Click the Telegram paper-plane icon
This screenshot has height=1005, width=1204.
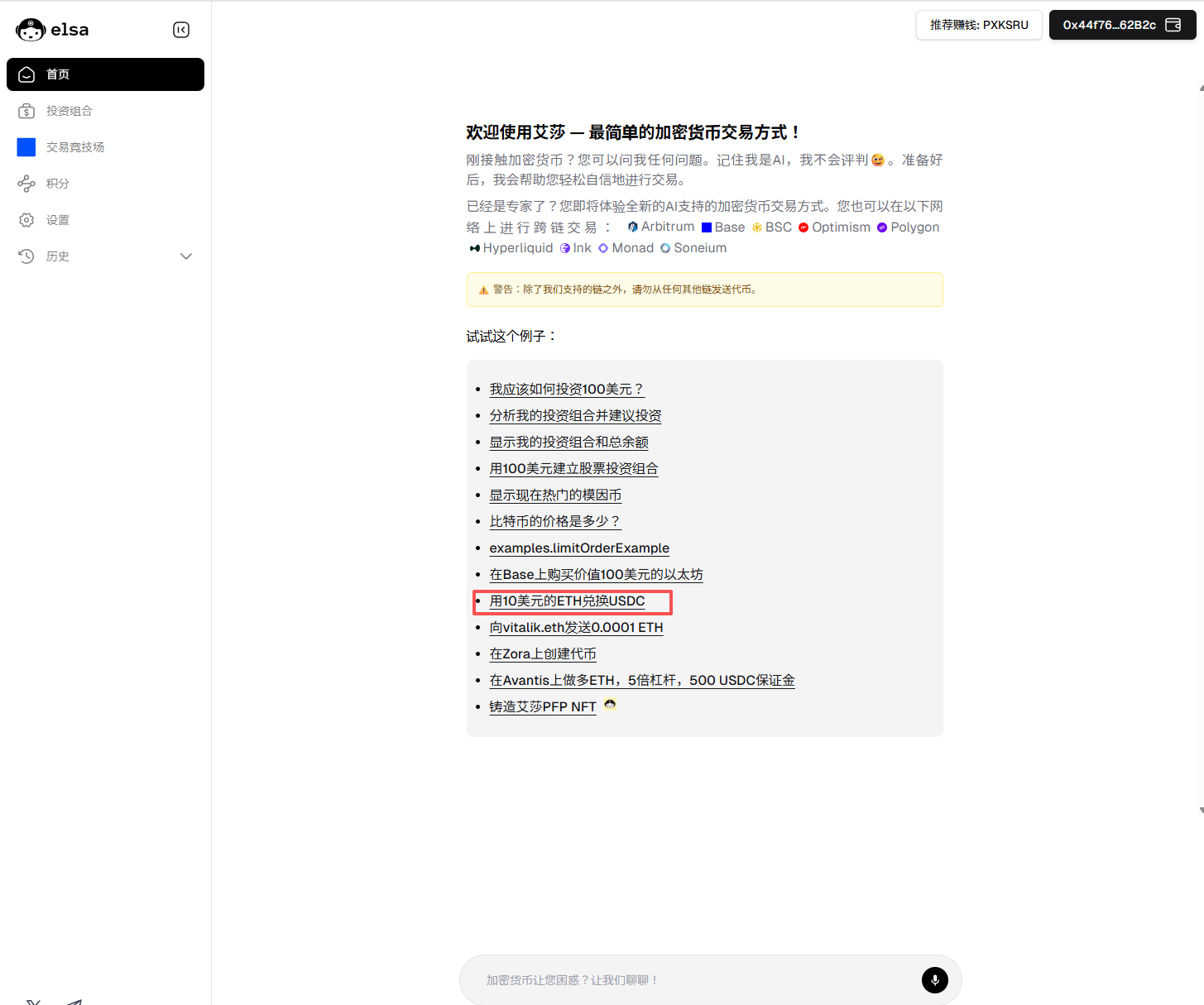73,1001
